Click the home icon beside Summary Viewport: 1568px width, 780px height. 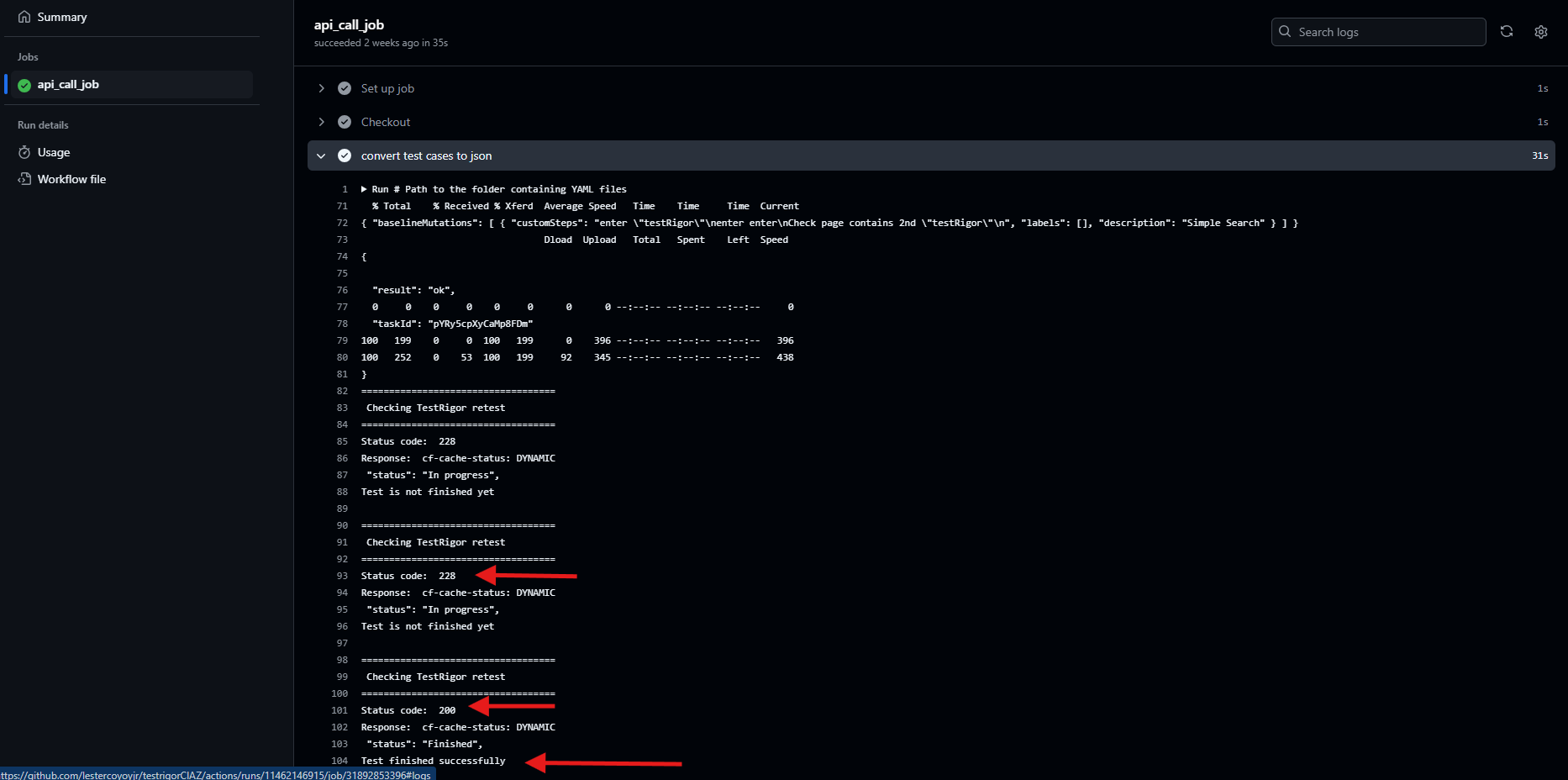[24, 16]
